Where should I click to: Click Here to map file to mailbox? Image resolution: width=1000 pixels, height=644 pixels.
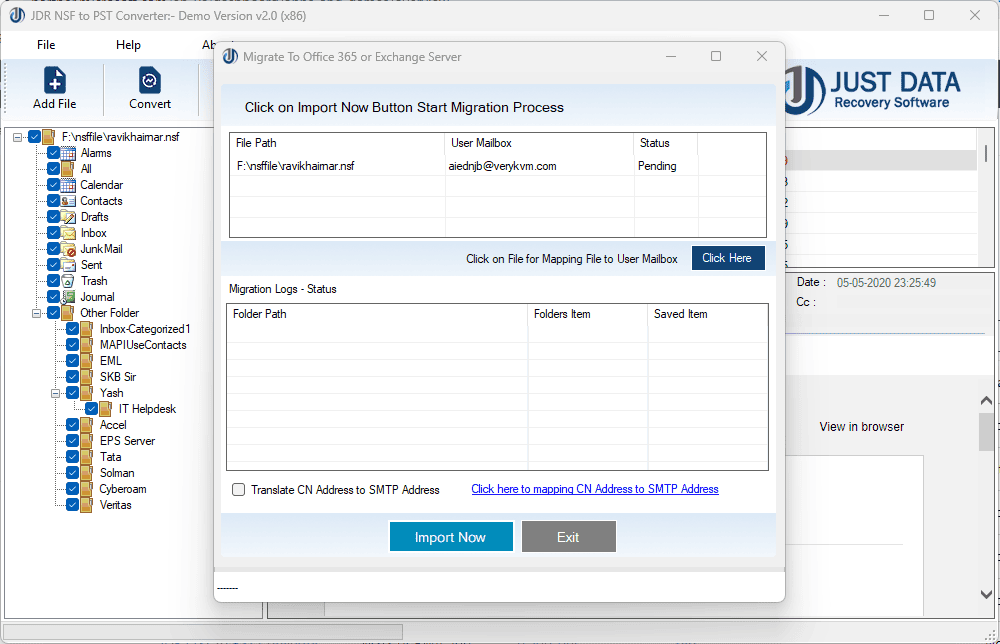coord(727,258)
